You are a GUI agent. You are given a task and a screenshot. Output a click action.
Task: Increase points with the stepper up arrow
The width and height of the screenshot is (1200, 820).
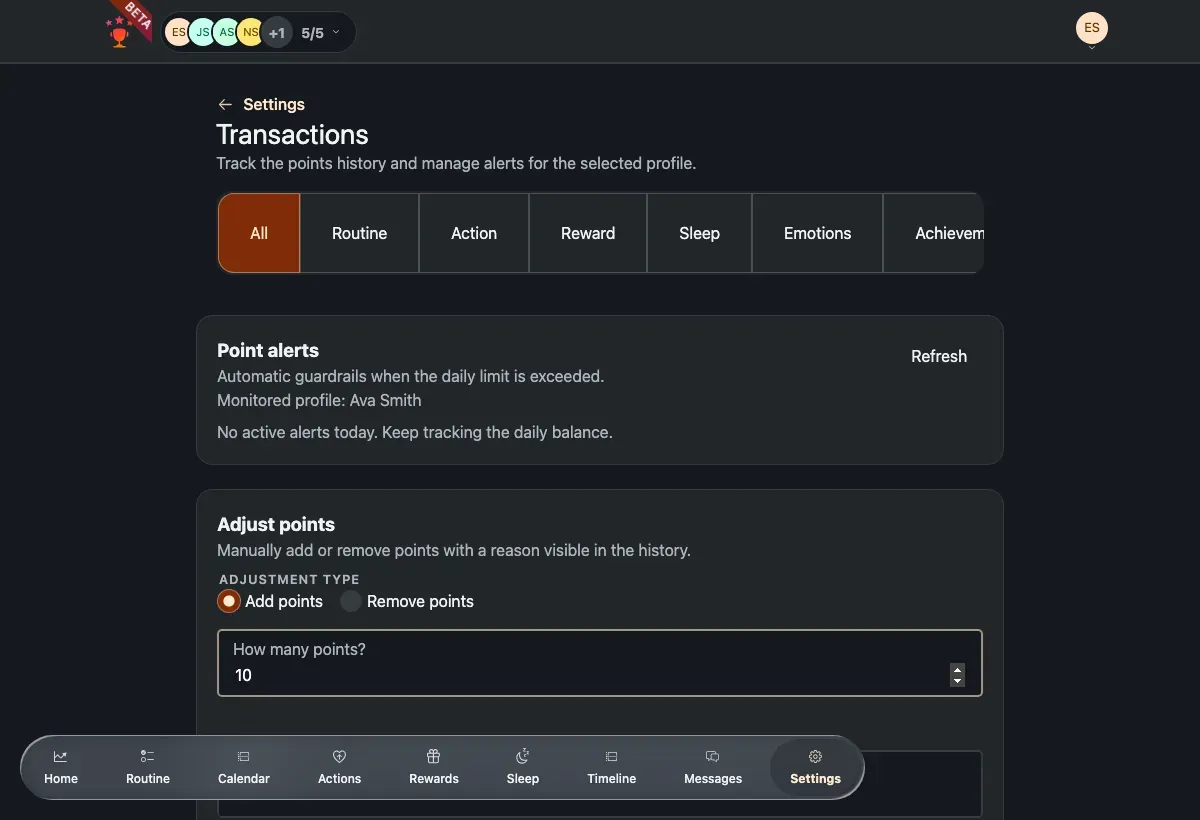pos(957,669)
